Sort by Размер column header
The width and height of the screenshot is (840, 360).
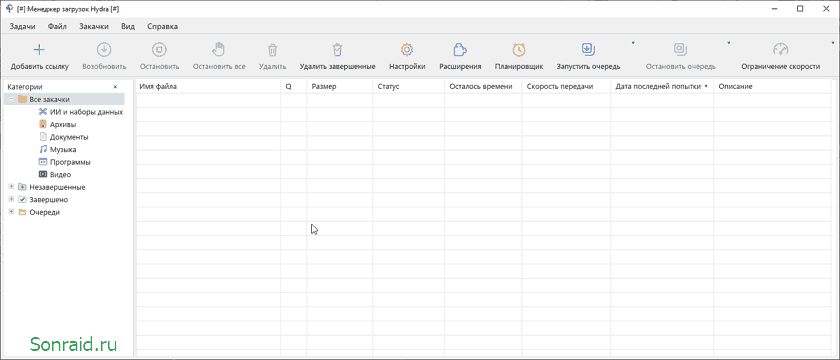pos(340,86)
